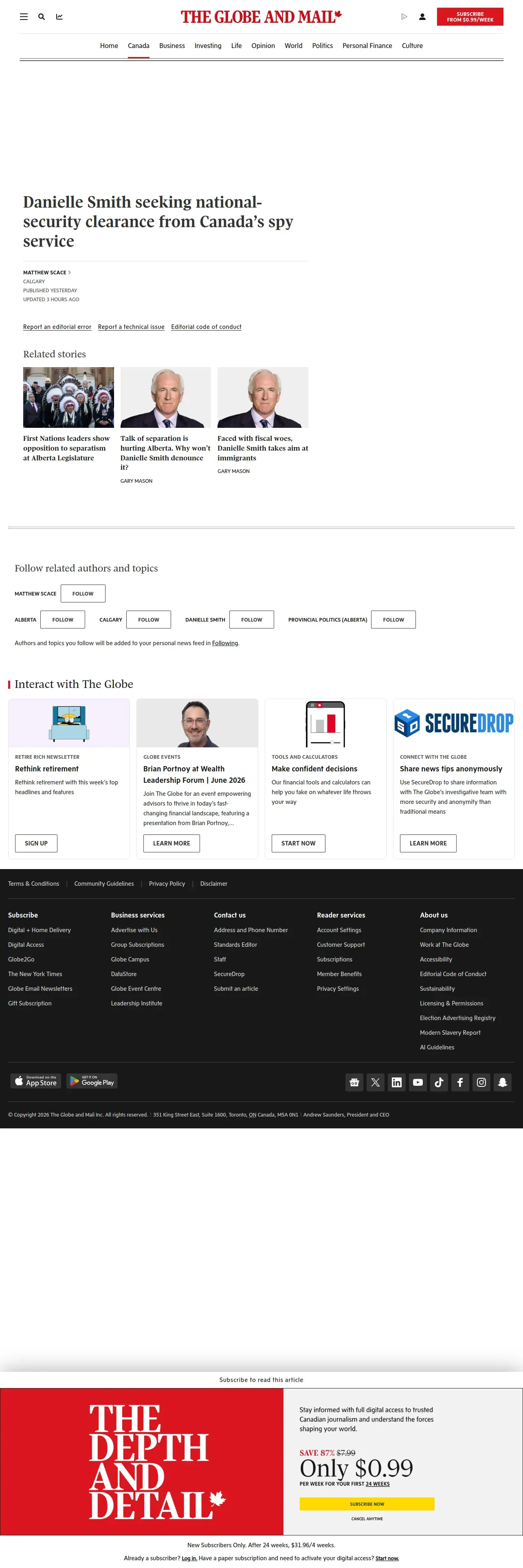Click the 24 weeks offer link
The height and width of the screenshot is (1568, 523).
[x=378, y=1483]
